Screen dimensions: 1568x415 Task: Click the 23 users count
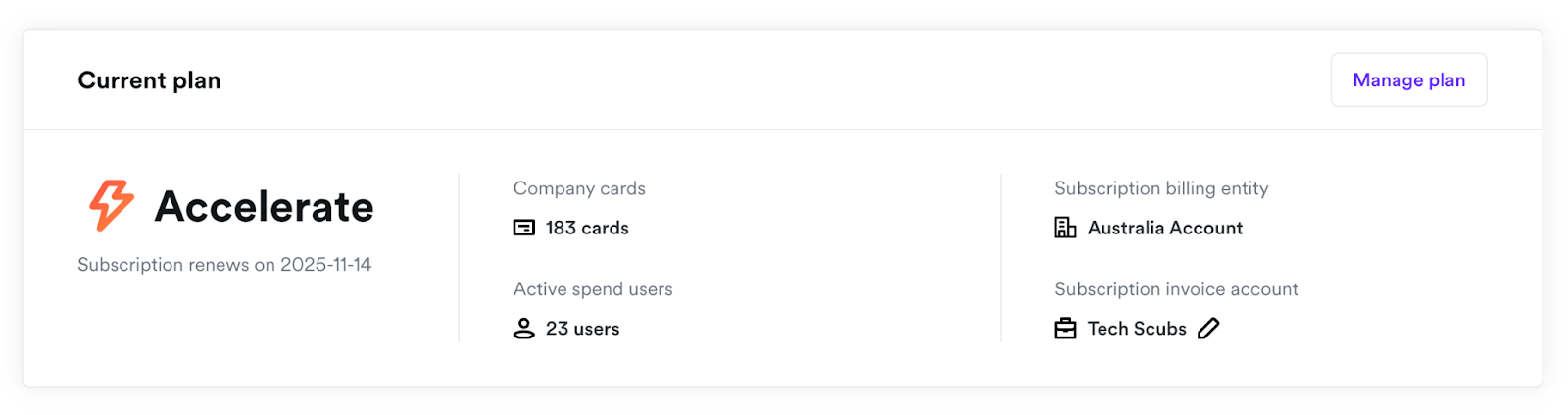coord(582,329)
